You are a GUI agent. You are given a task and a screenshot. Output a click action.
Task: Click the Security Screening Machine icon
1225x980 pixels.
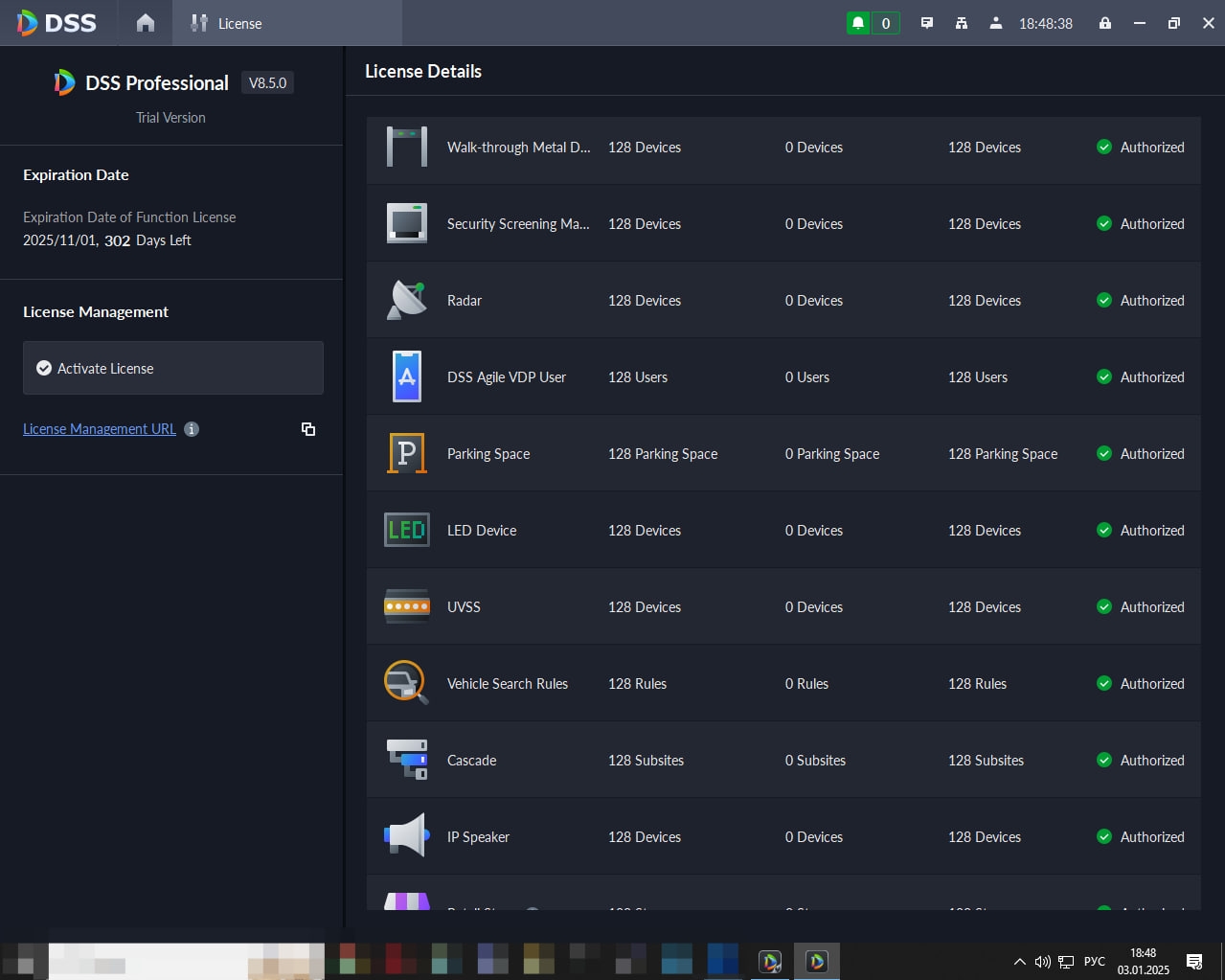coord(407,223)
